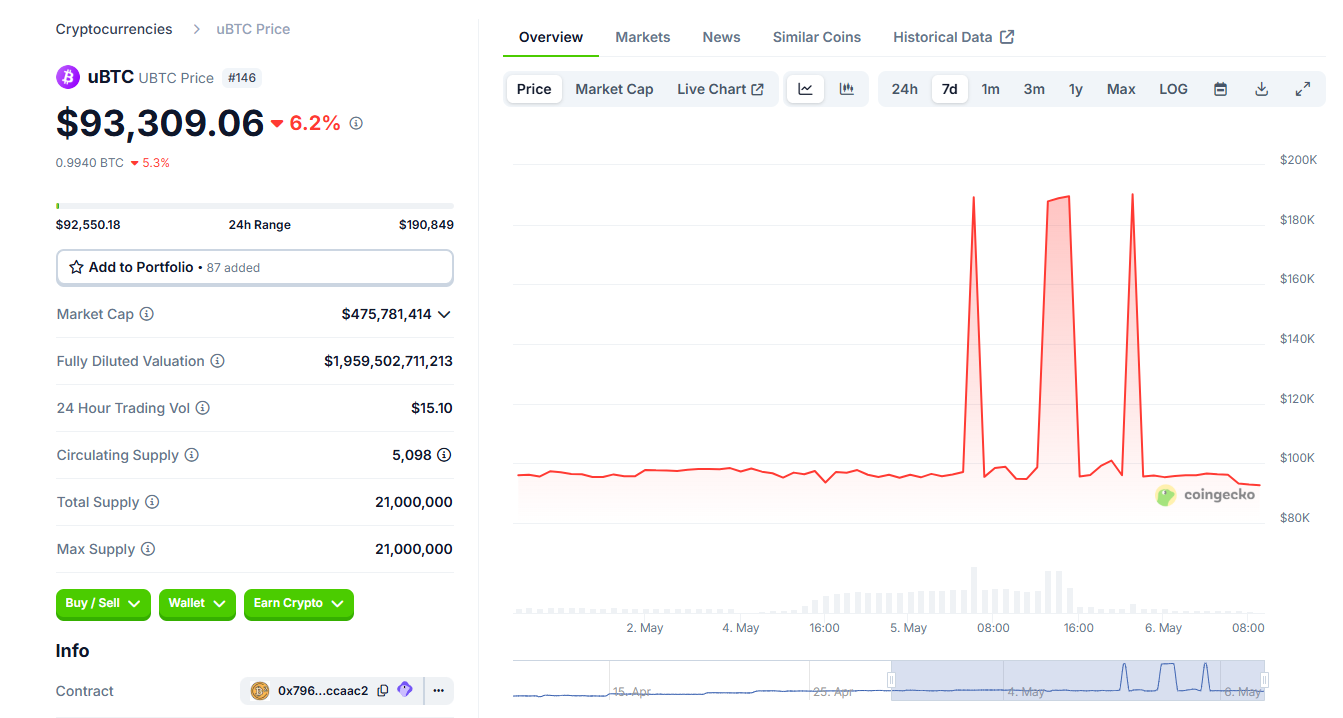Set chart range to 1m

click(990, 89)
